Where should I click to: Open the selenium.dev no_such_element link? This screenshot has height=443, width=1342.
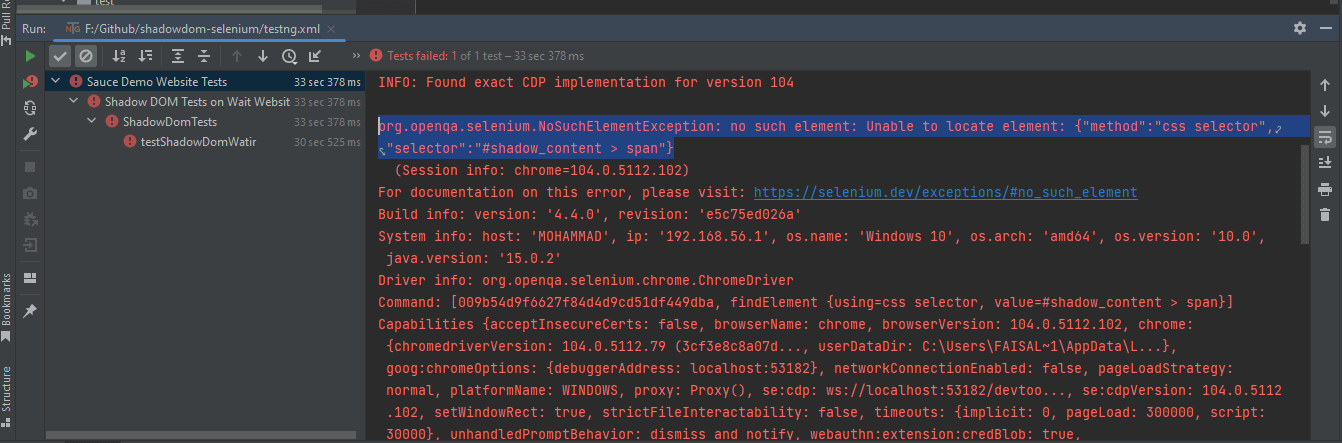(x=945, y=192)
